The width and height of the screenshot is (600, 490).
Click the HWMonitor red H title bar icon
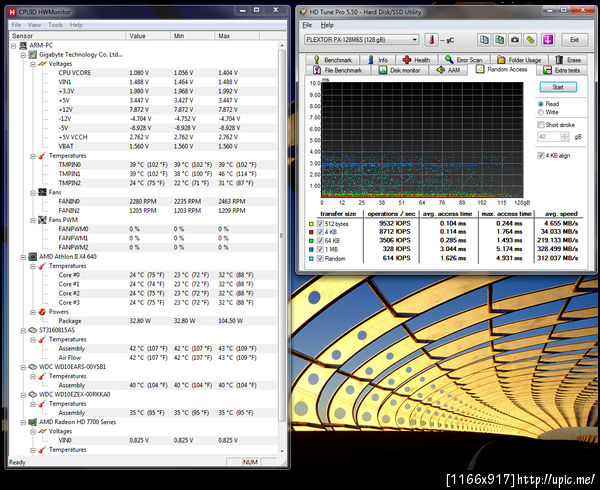(13, 12)
